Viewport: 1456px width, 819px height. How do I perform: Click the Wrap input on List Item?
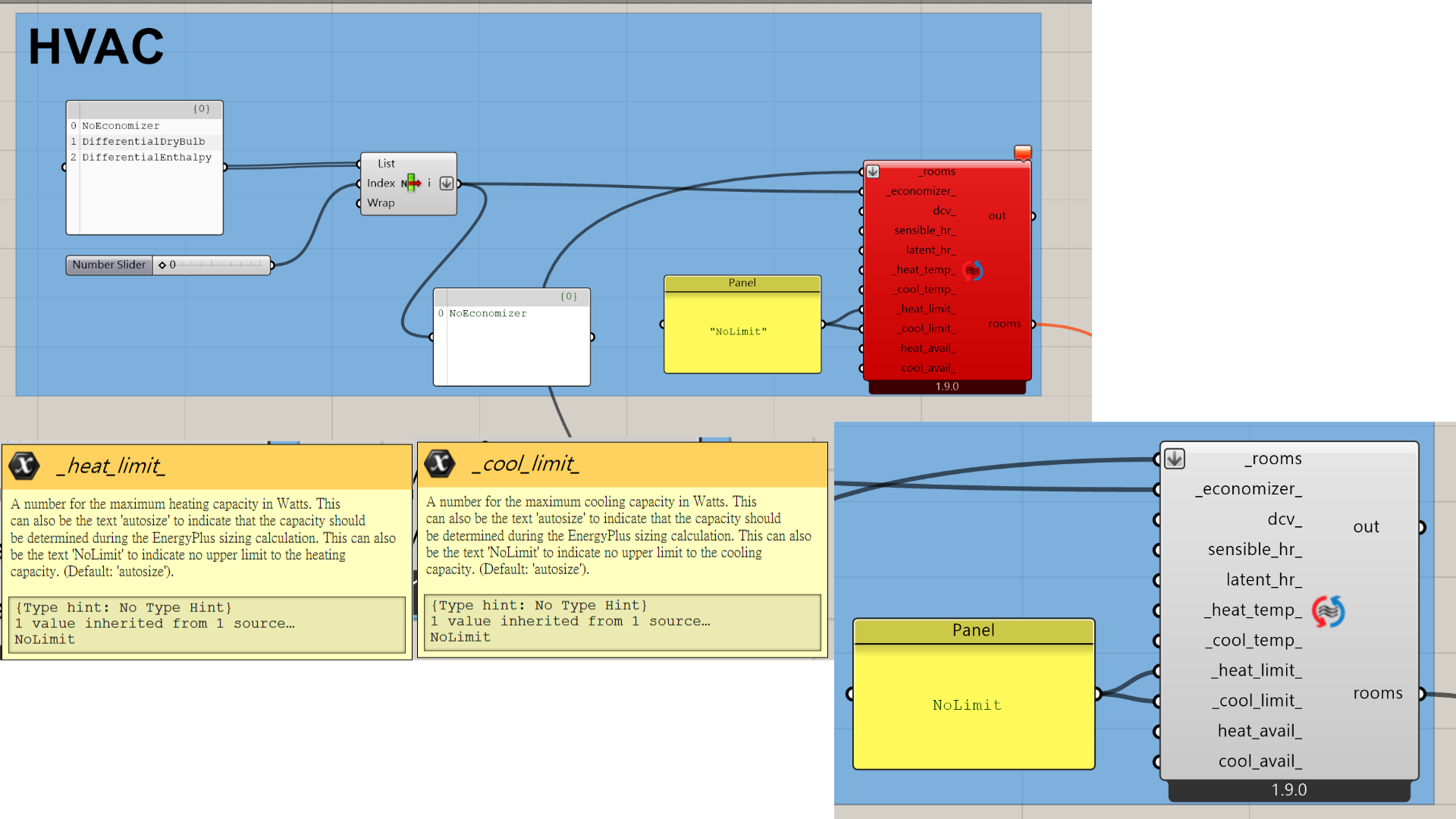click(381, 203)
